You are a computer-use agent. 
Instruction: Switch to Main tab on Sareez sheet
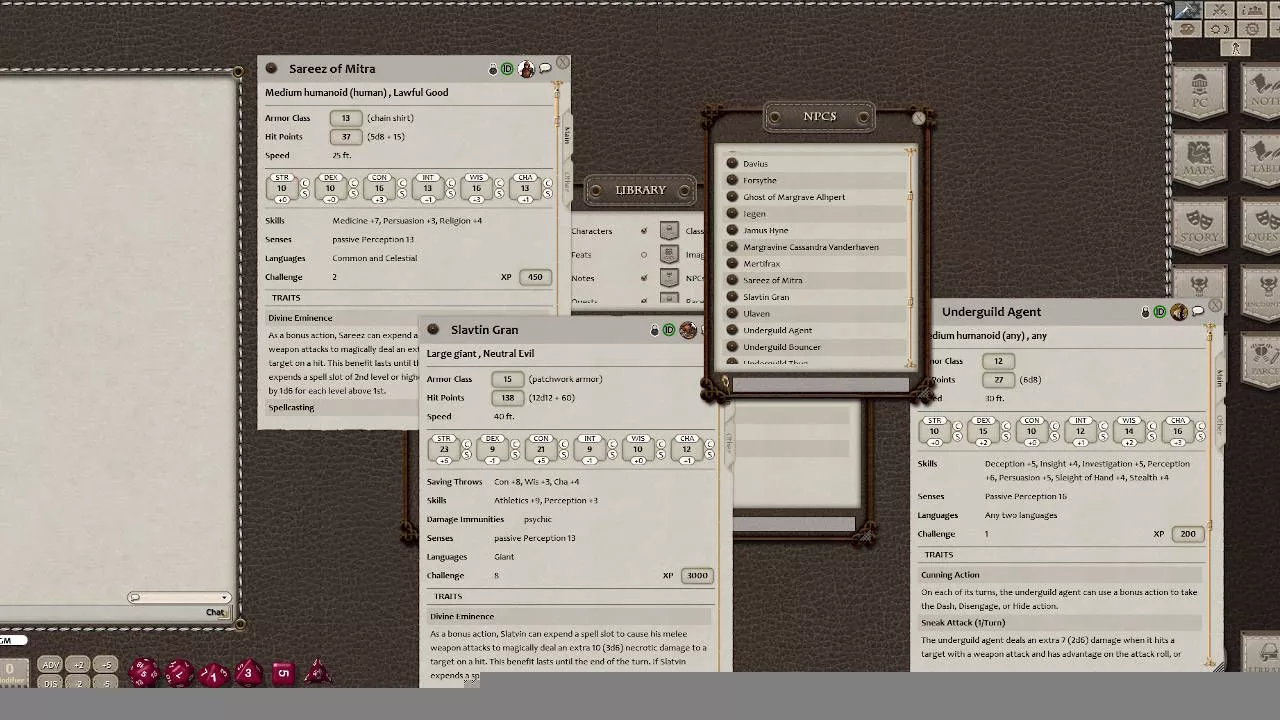(x=567, y=134)
